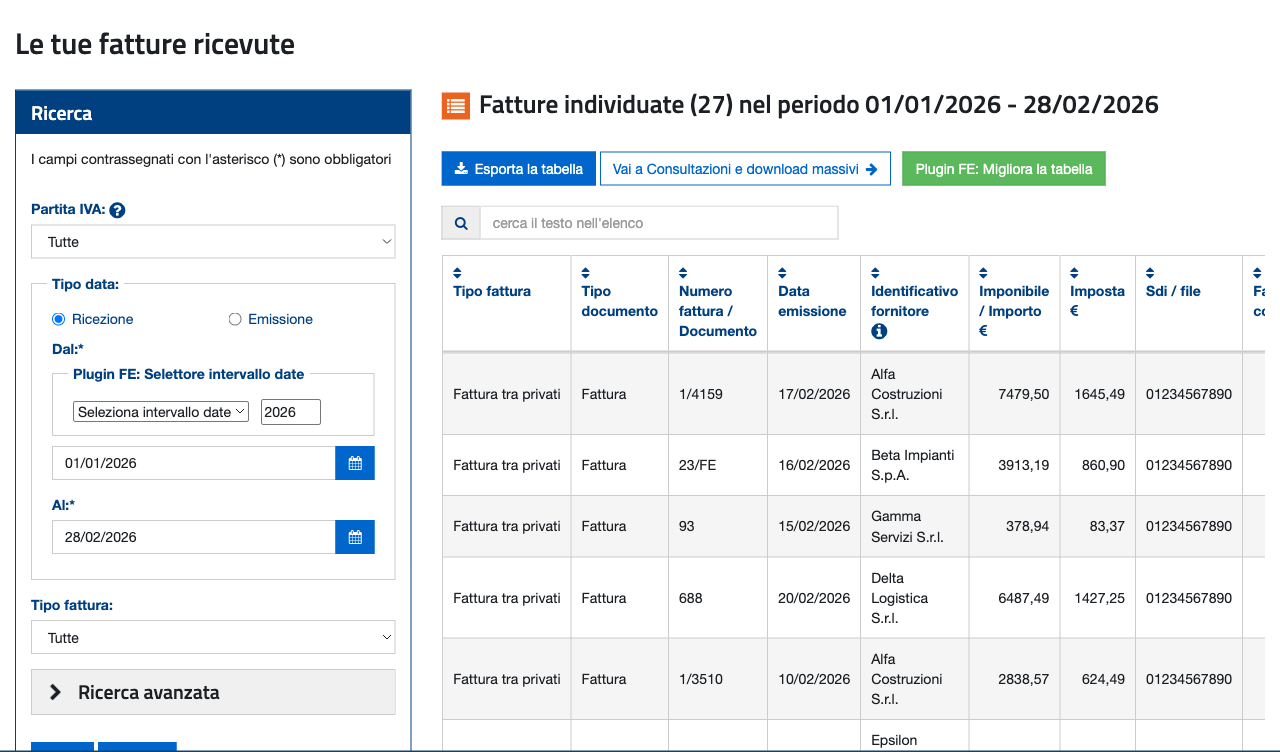Click the Esporta la tabella button
Screen dimensions: 1280x752
[x=519, y=169]
